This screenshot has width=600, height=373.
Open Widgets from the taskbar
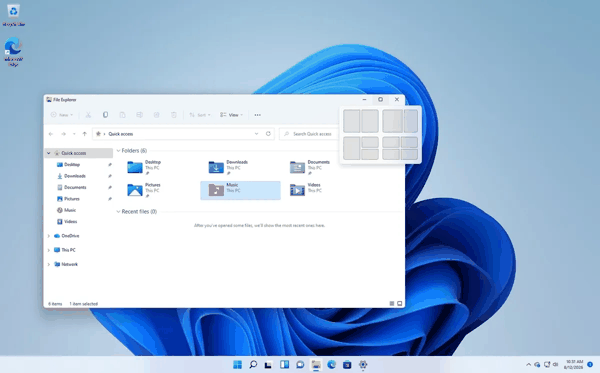point(284,365)
